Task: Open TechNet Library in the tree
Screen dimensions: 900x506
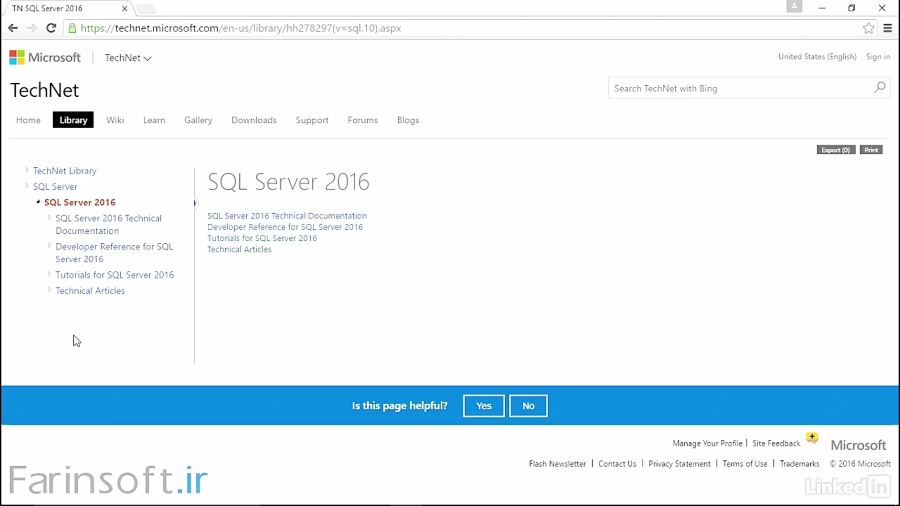Action: coord(64,170)
